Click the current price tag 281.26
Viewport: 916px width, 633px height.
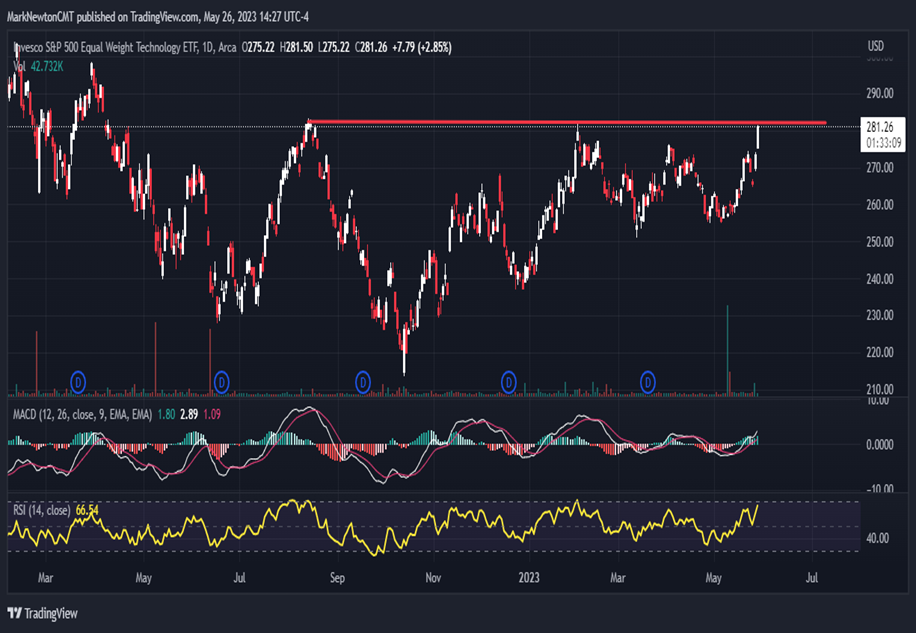pos(880,127)
